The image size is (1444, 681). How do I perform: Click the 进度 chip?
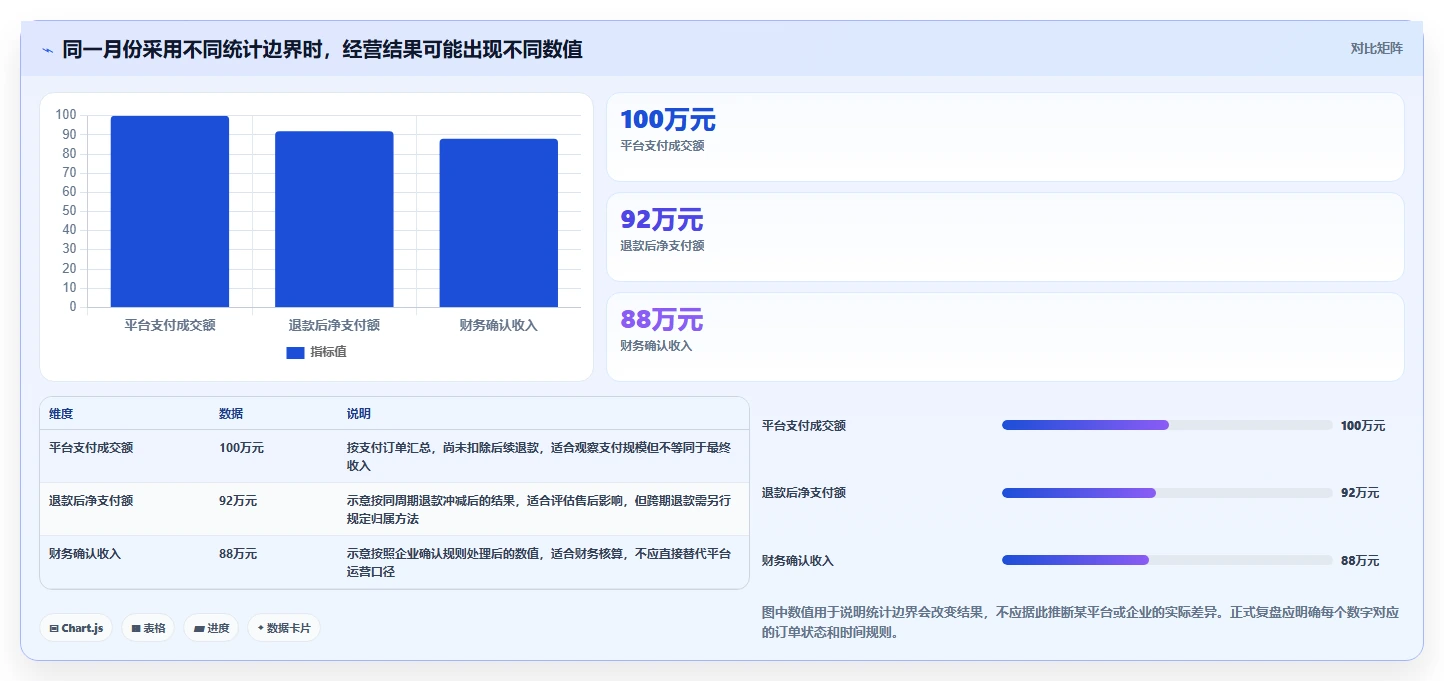211,628
